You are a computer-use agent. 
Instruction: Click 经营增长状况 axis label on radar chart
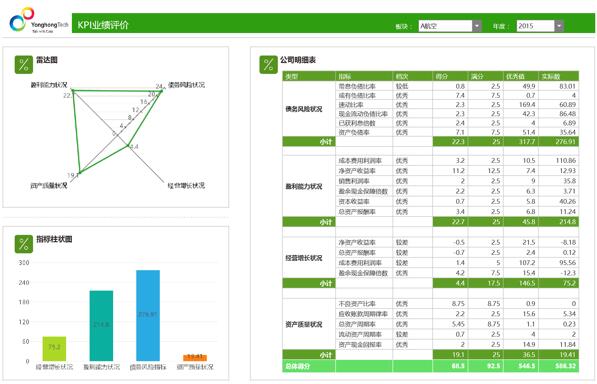[187, 185]
